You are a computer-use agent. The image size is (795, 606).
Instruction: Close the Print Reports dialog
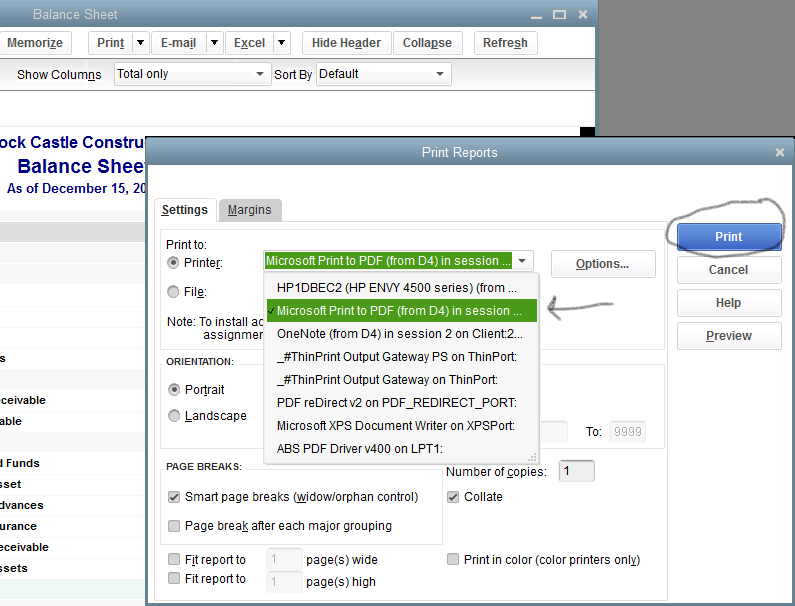pos(780,152)
